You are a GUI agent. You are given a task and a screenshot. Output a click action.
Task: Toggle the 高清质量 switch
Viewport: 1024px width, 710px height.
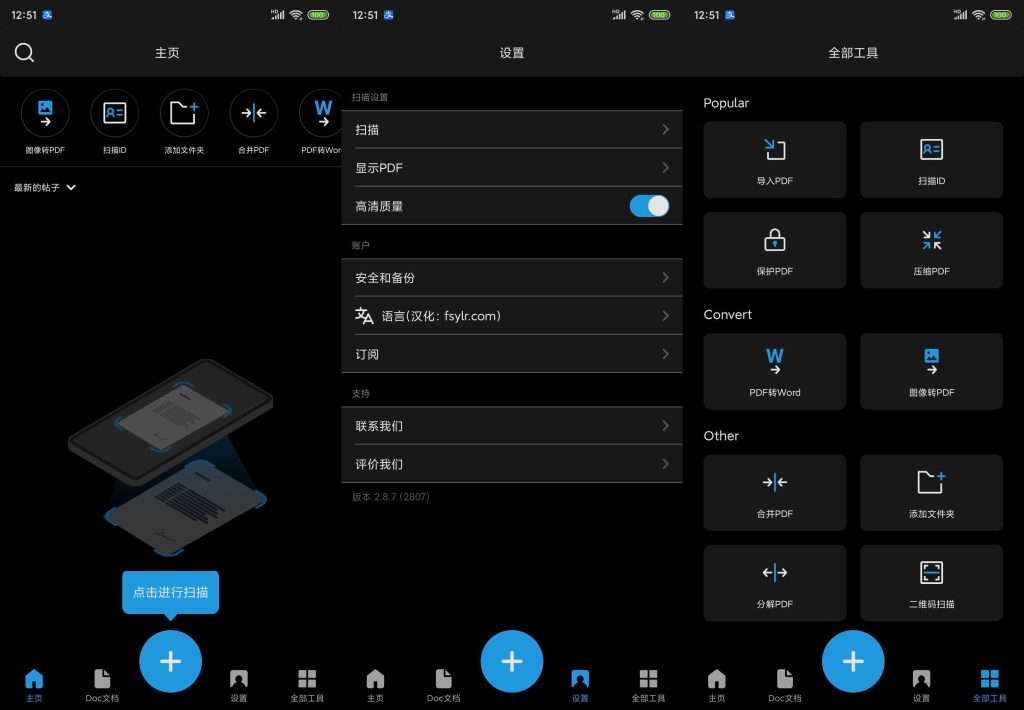click(x=649, y=205)
